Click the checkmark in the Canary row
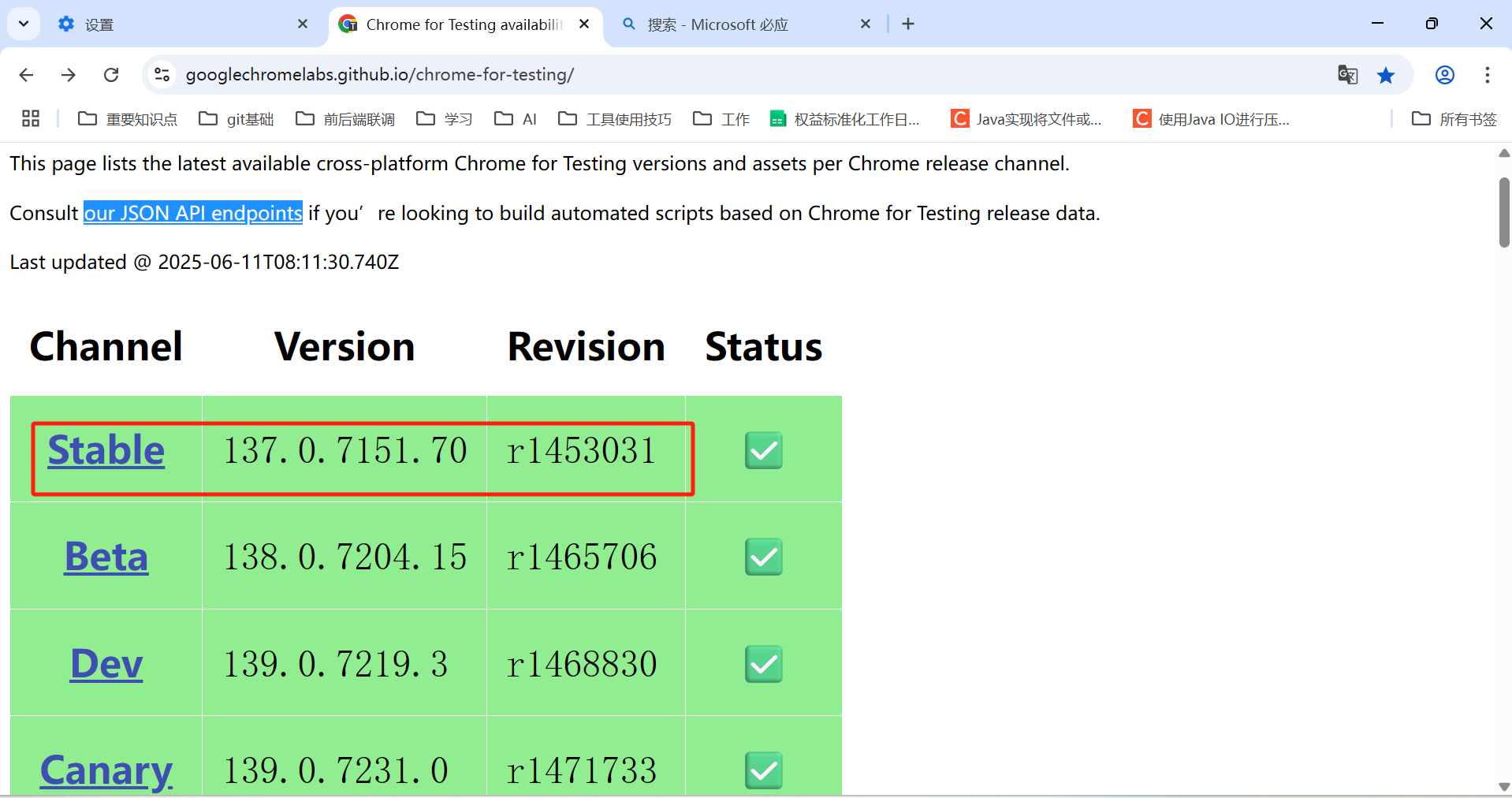The width and height of the screenshot is (1512, 798). pyautogui.click(x=762, y=770)
